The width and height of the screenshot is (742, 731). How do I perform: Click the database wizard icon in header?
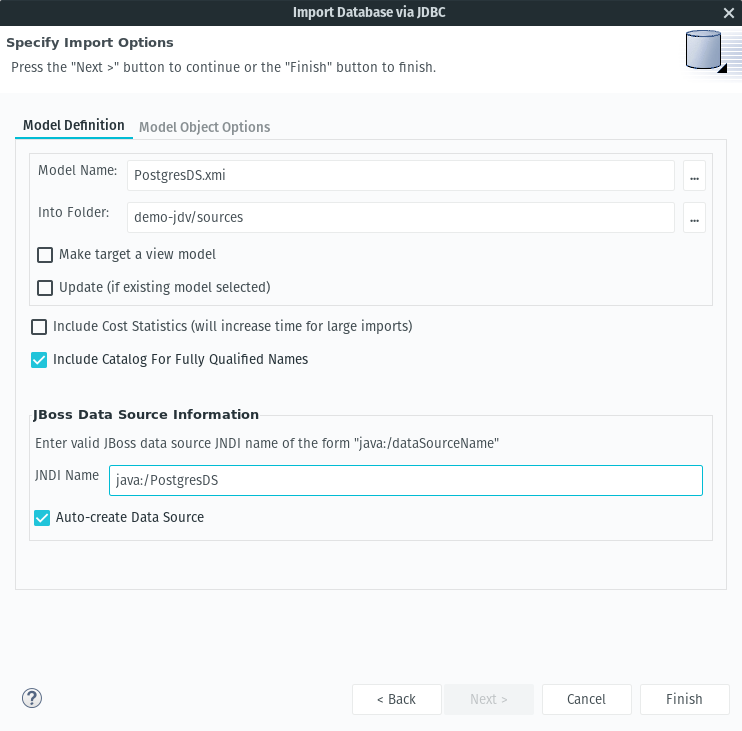706,52
